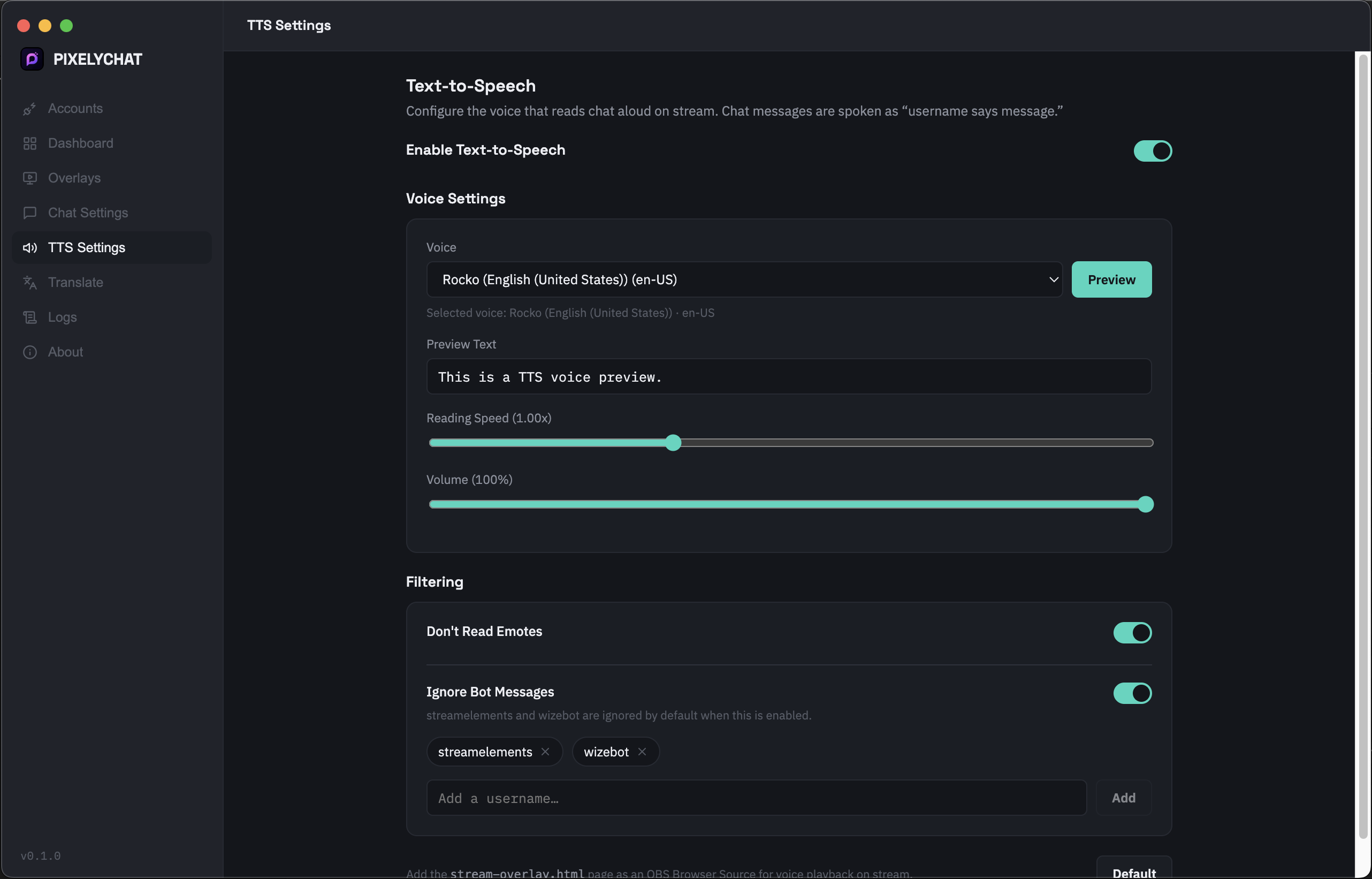This screenshot has width=1372, height=879.
Task: Focus the Add a username field
Action: pos(757,798)
